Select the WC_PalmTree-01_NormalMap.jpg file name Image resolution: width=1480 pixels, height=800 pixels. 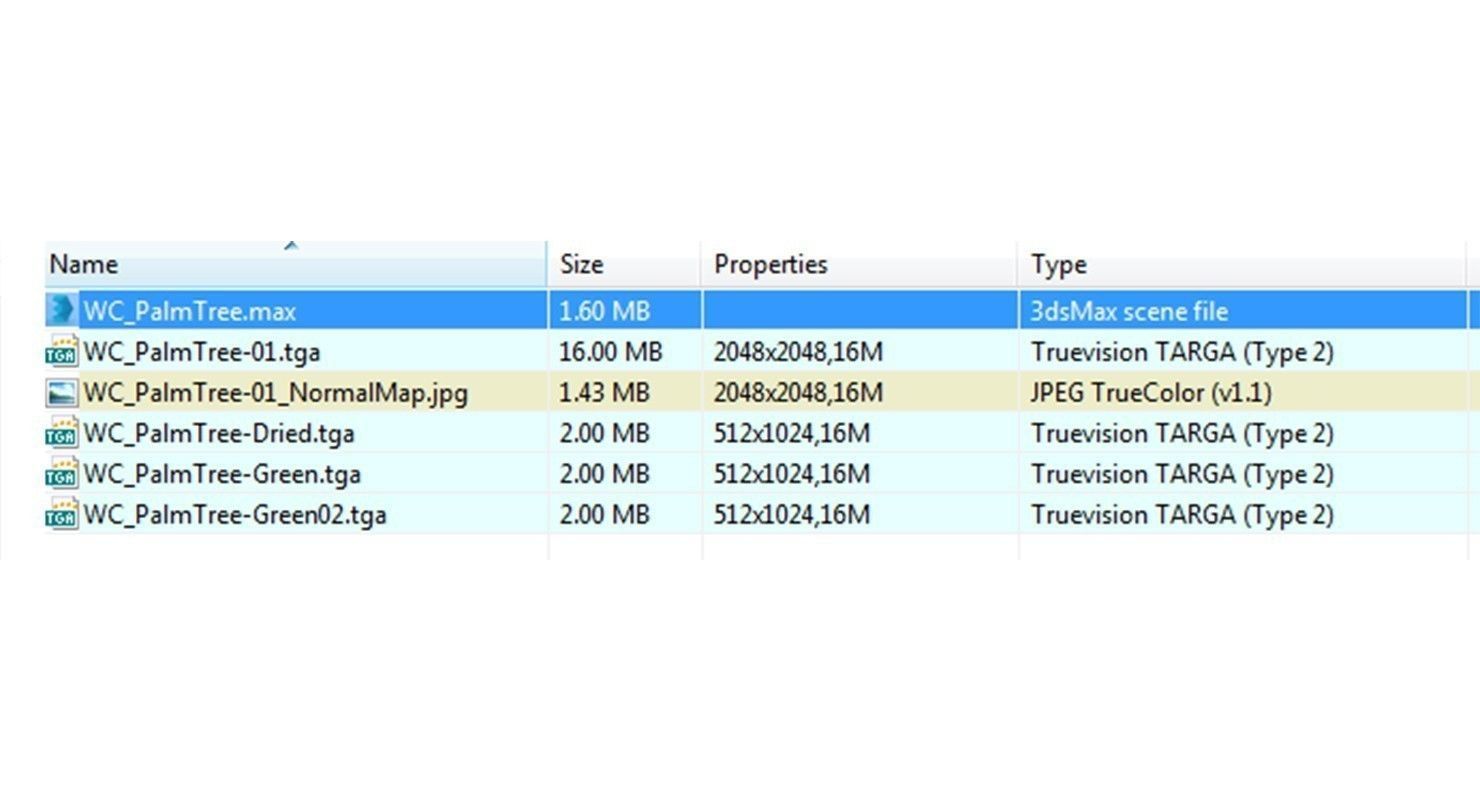tap(275, 393)
